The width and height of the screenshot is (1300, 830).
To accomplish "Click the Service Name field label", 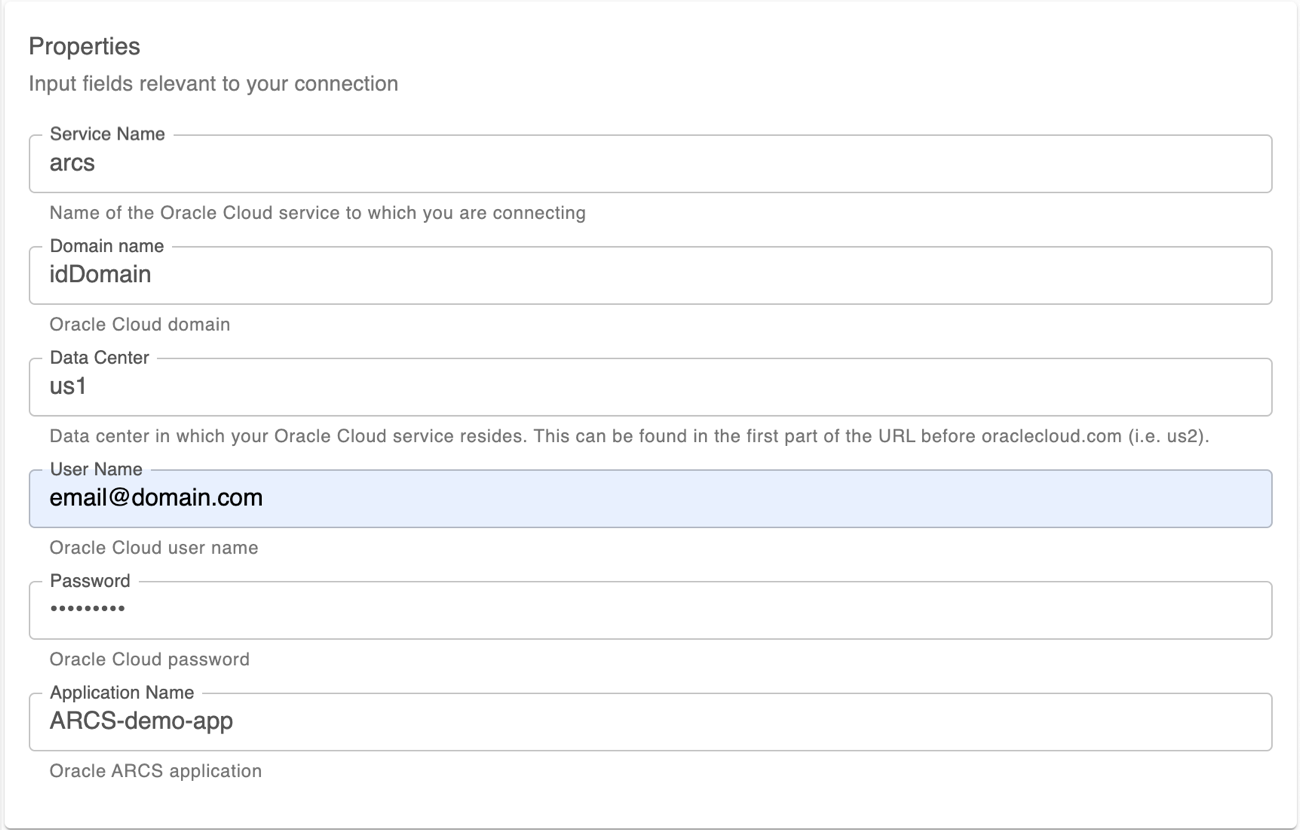I will (x=106, y=133).
